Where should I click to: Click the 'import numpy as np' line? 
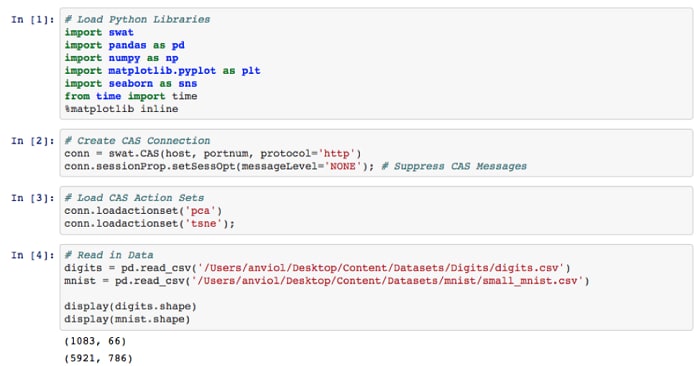[121, 58]
